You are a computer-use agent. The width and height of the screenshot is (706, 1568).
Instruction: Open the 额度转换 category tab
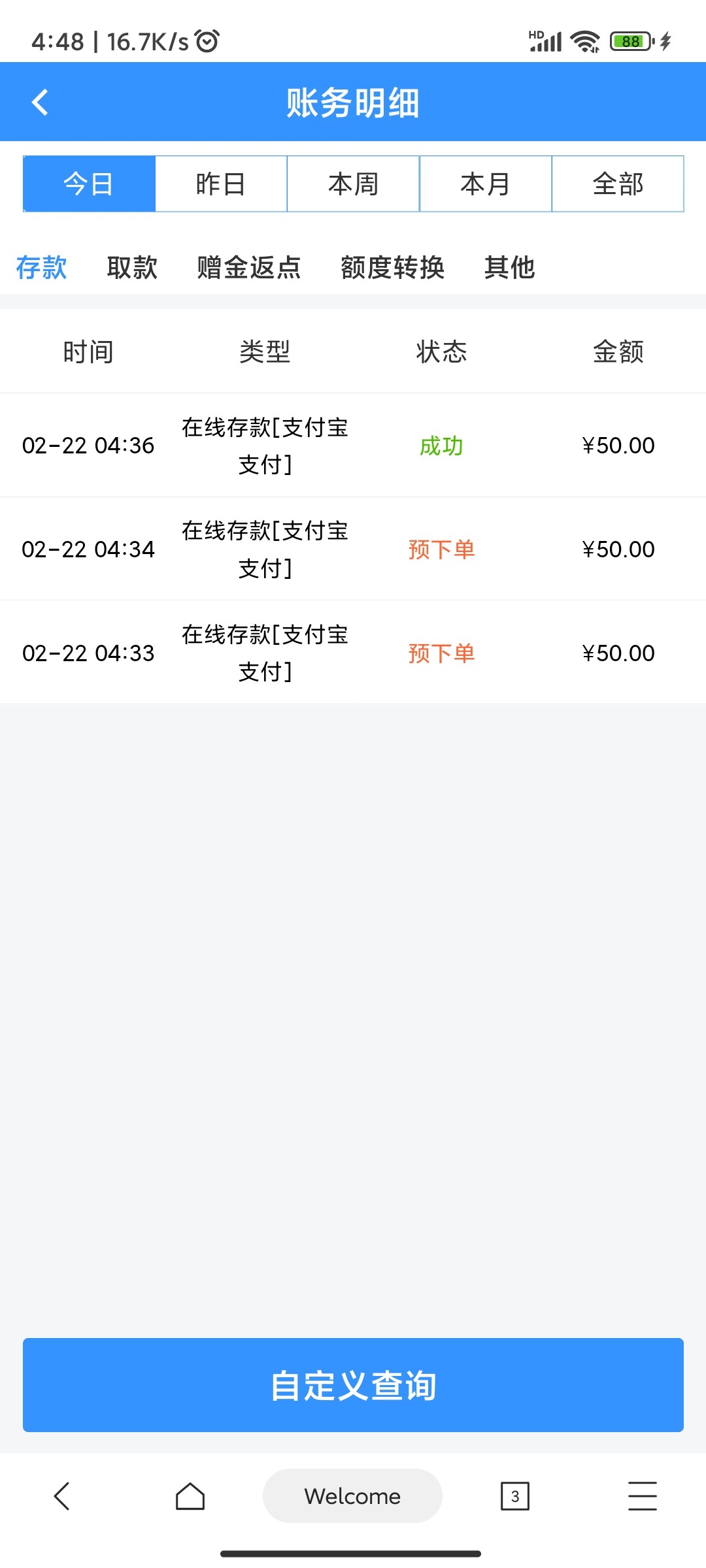click(393, 267)
